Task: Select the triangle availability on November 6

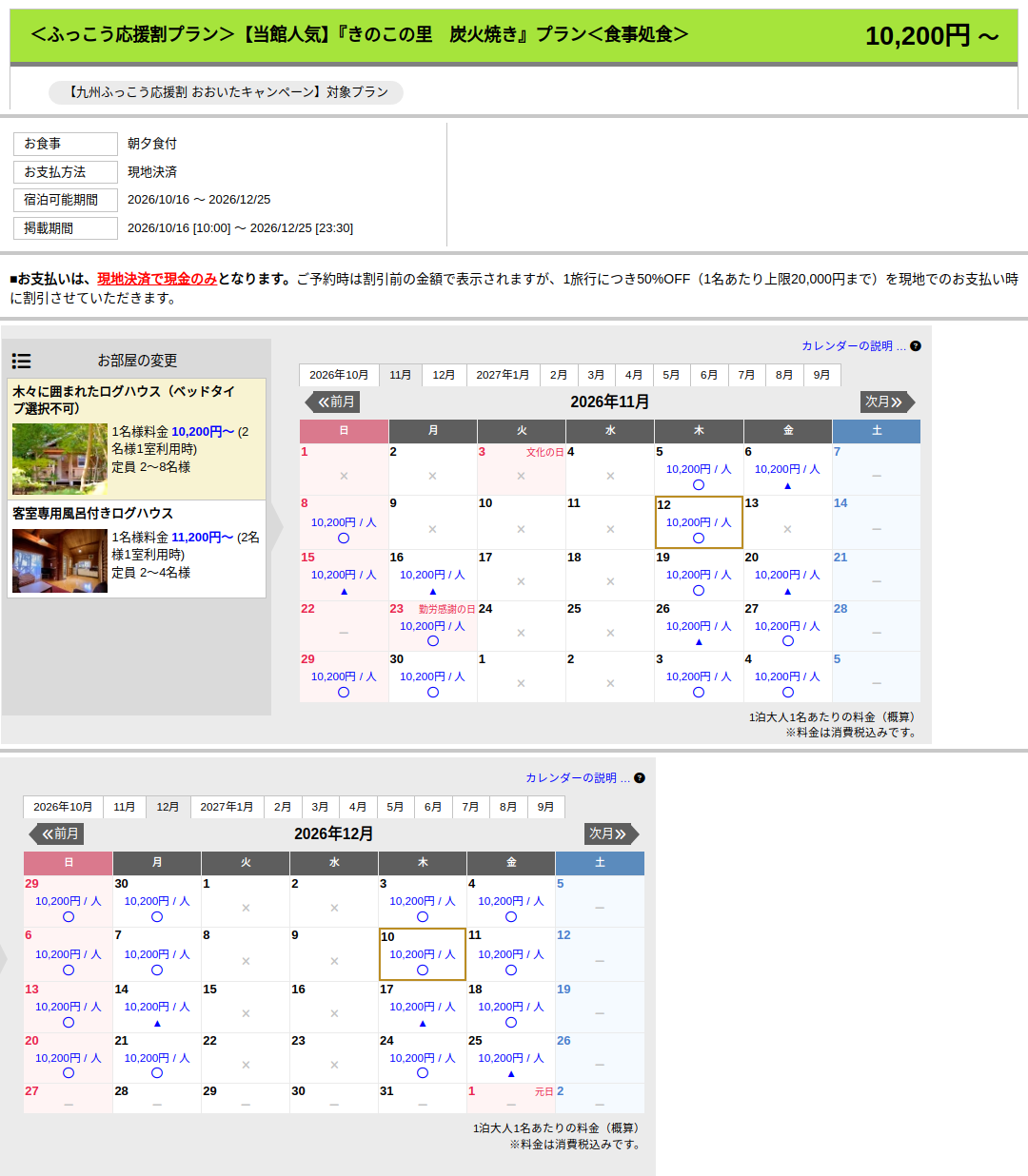Action: pyautogui.click(x=787, y=486)
